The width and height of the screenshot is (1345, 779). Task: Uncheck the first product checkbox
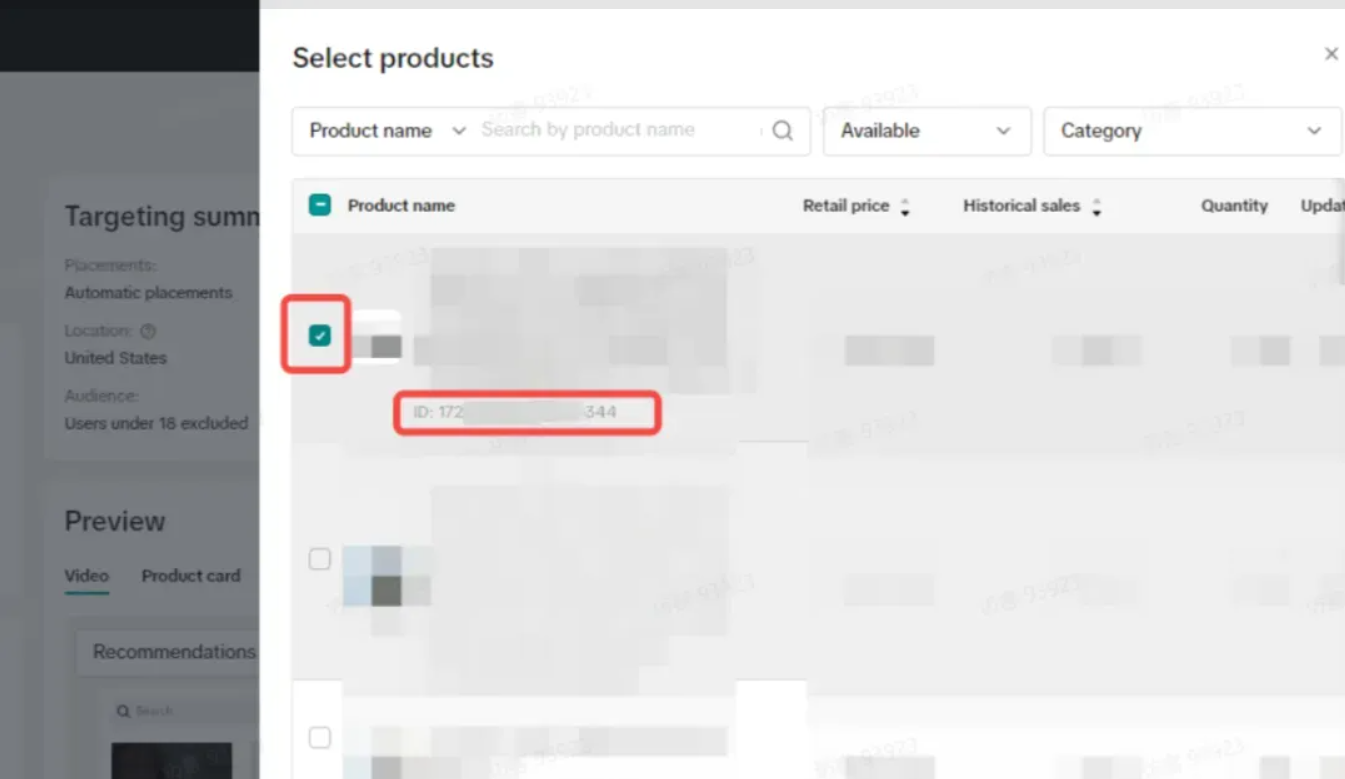tap(320, 336)
